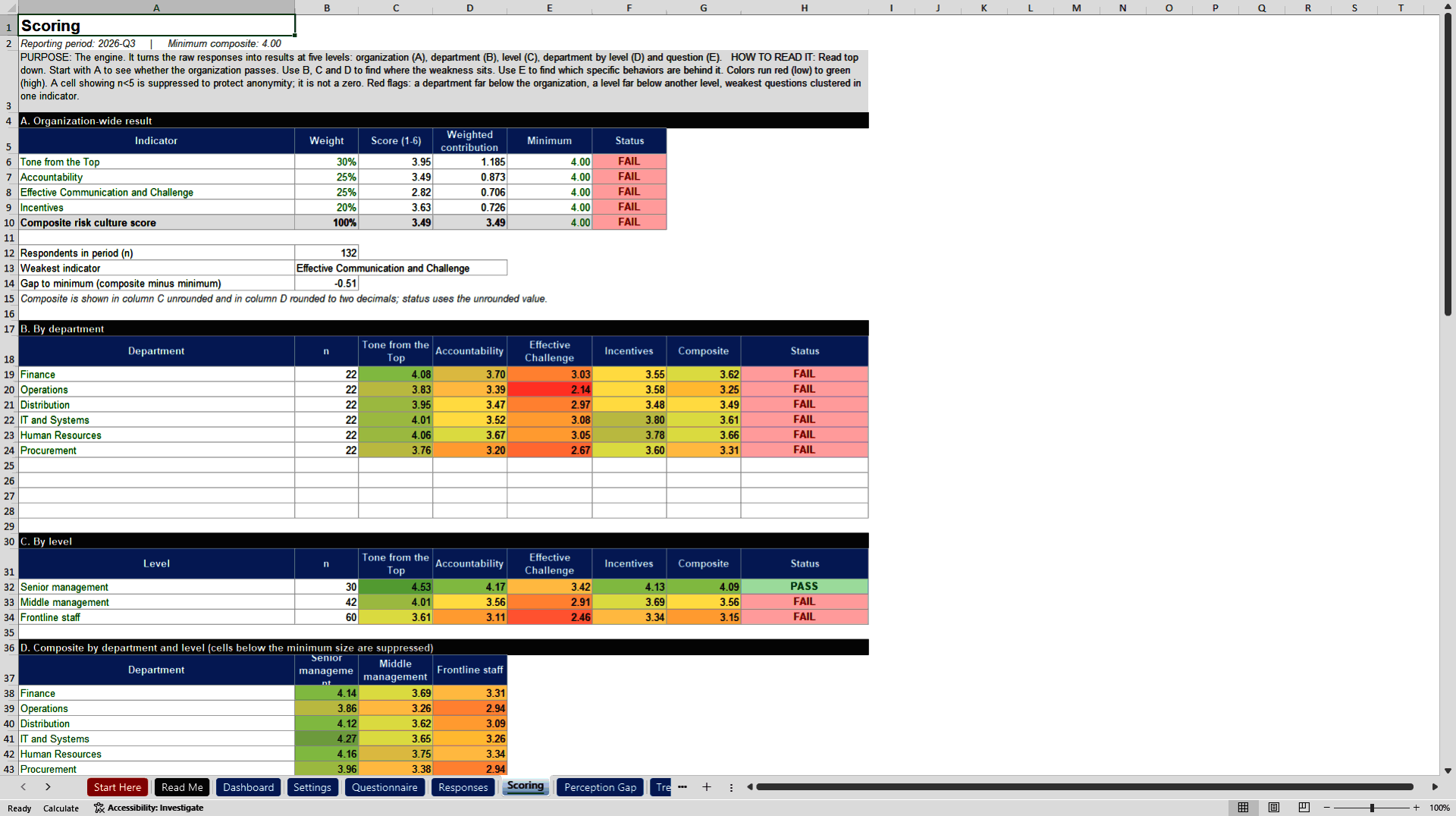Click the PASS status for Senior management
The width and height of the screenshot is (1456, 816).
(x=805, y=587)
